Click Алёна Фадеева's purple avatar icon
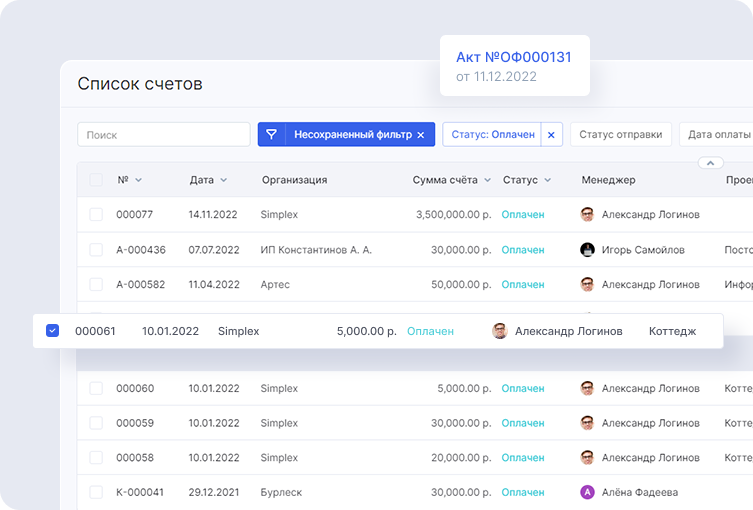Viewport: 753px width, 510px height. point(588,492)
